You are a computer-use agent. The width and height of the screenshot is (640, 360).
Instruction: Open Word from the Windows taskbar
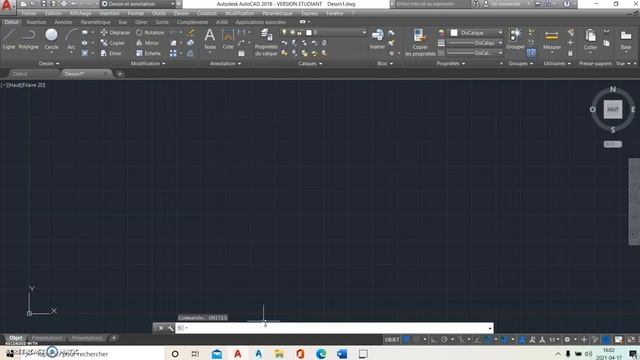tap(342, 354)
